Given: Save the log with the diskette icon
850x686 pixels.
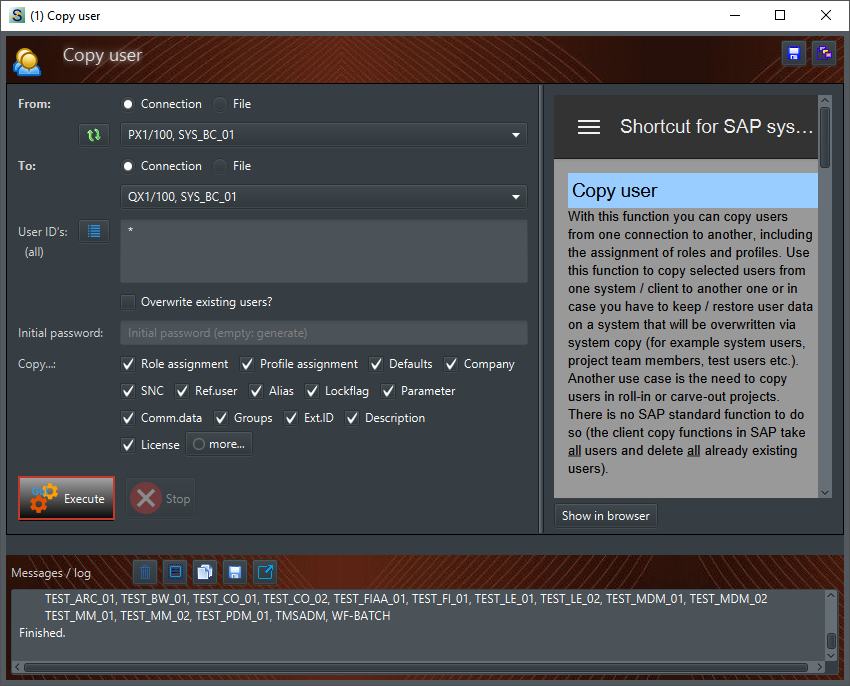Looking at the screenshot, I should [234, 571].
